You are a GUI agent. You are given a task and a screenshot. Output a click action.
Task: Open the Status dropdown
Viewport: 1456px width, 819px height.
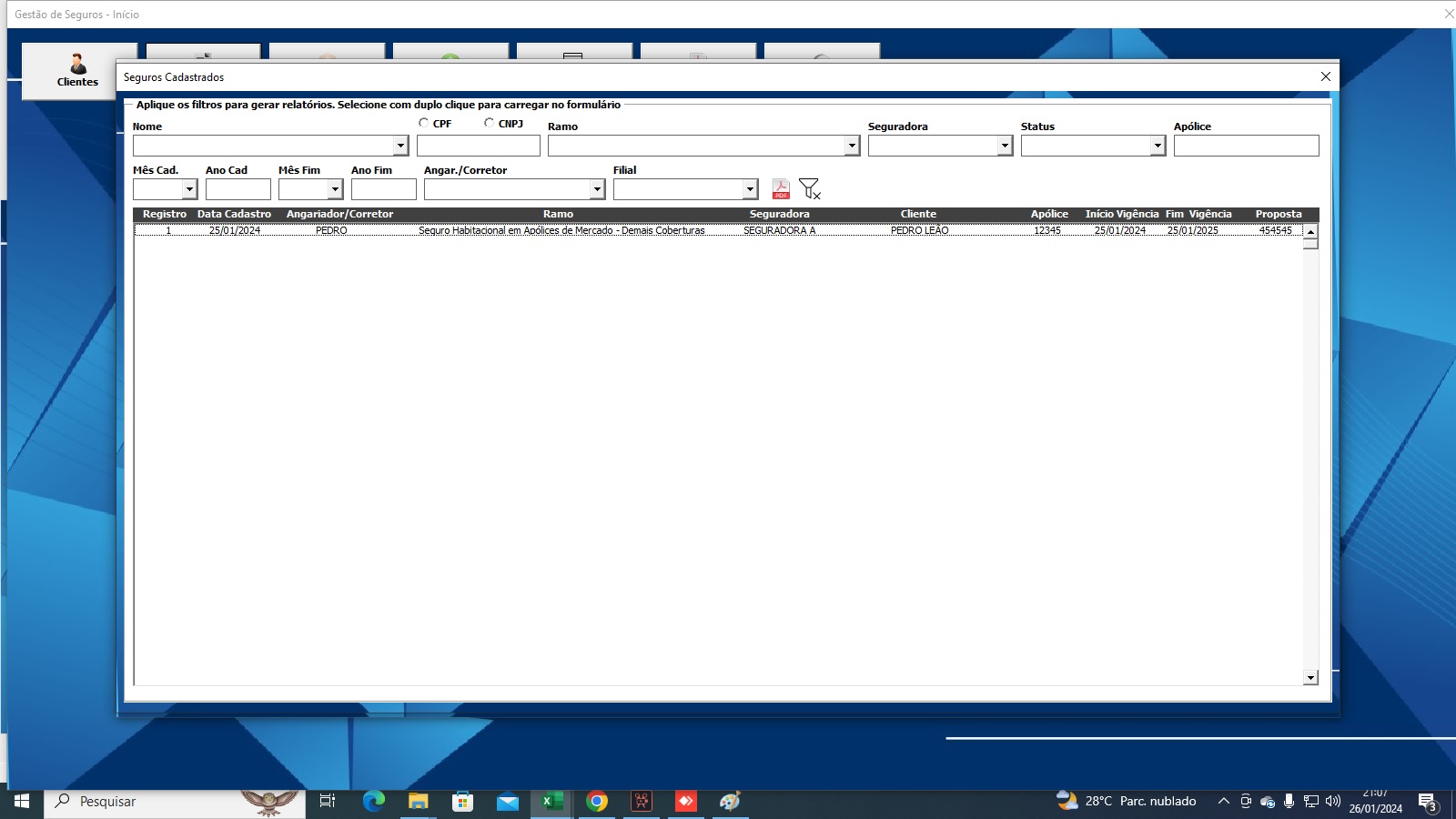point(1158,146)
